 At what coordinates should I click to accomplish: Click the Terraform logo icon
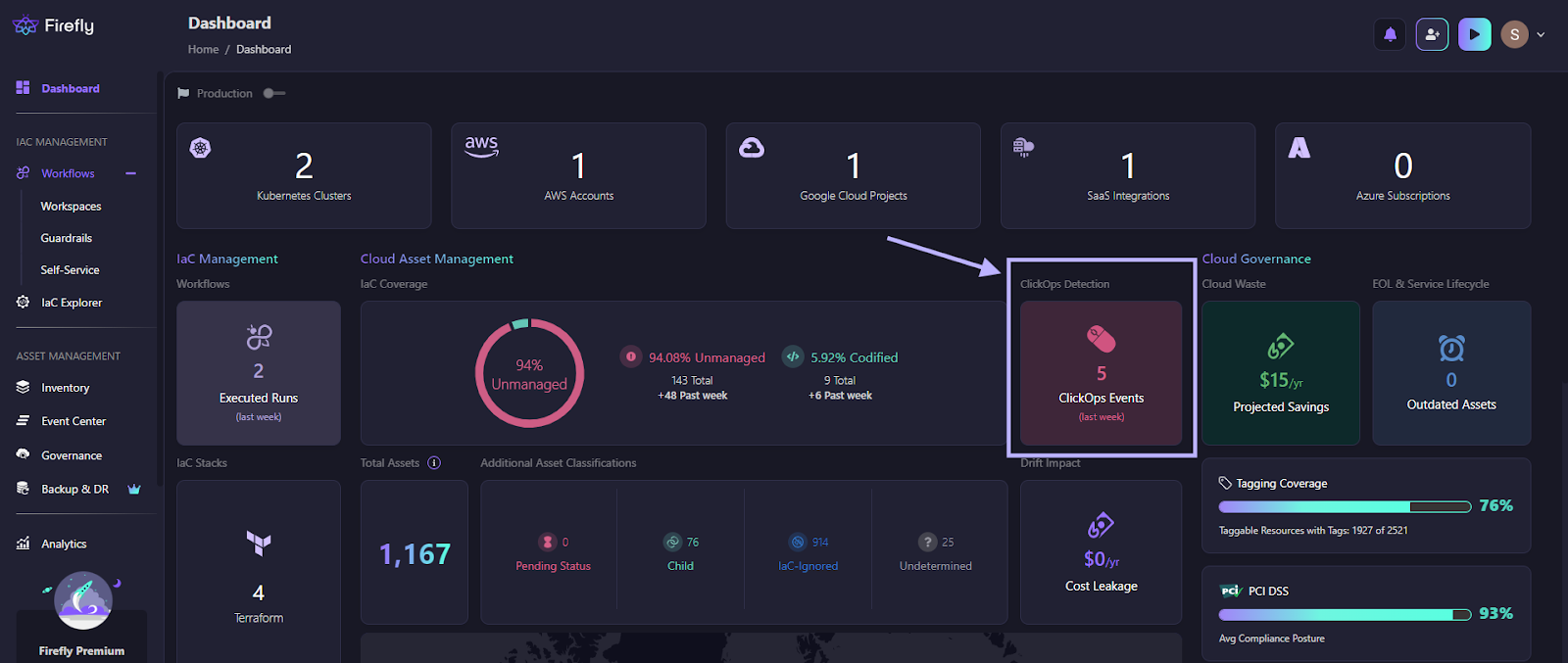tap(259, 544)
